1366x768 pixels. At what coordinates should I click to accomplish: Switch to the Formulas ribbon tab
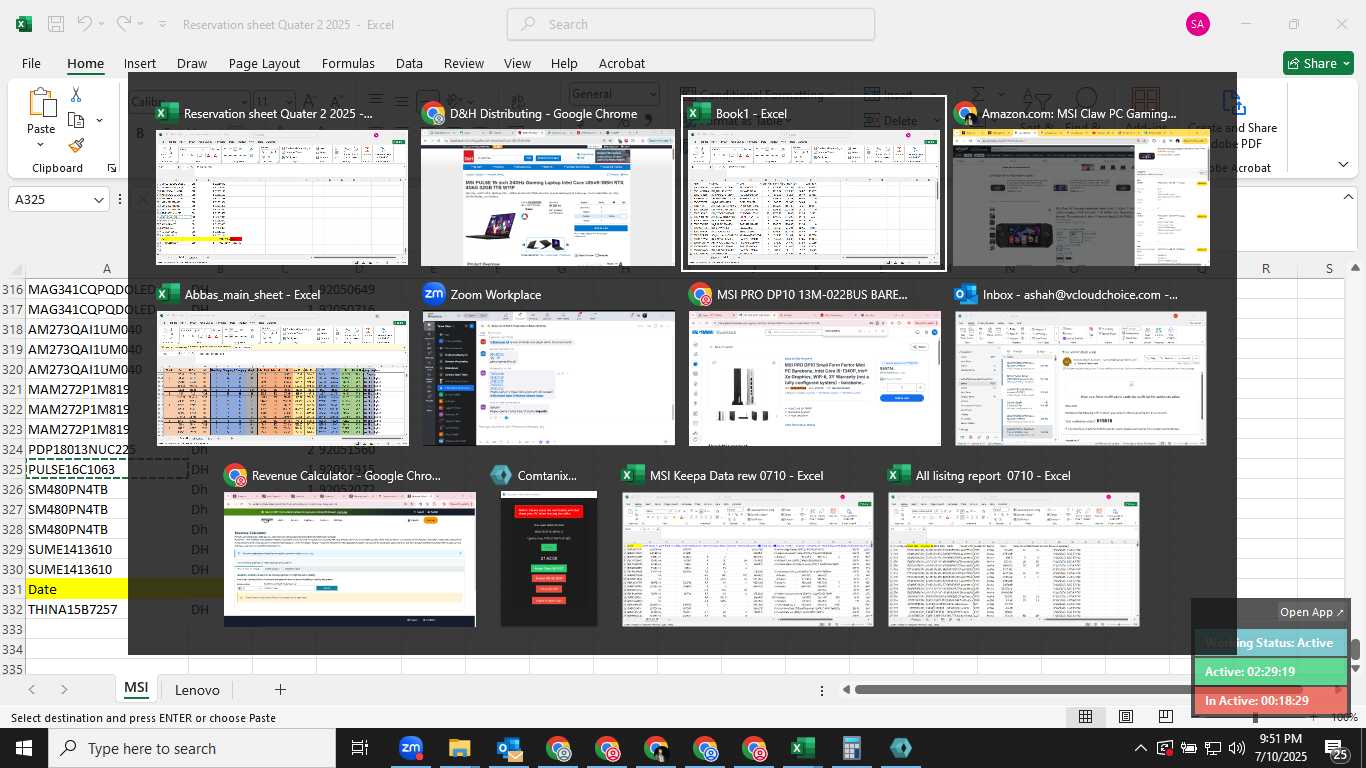[x=348, y=63]
